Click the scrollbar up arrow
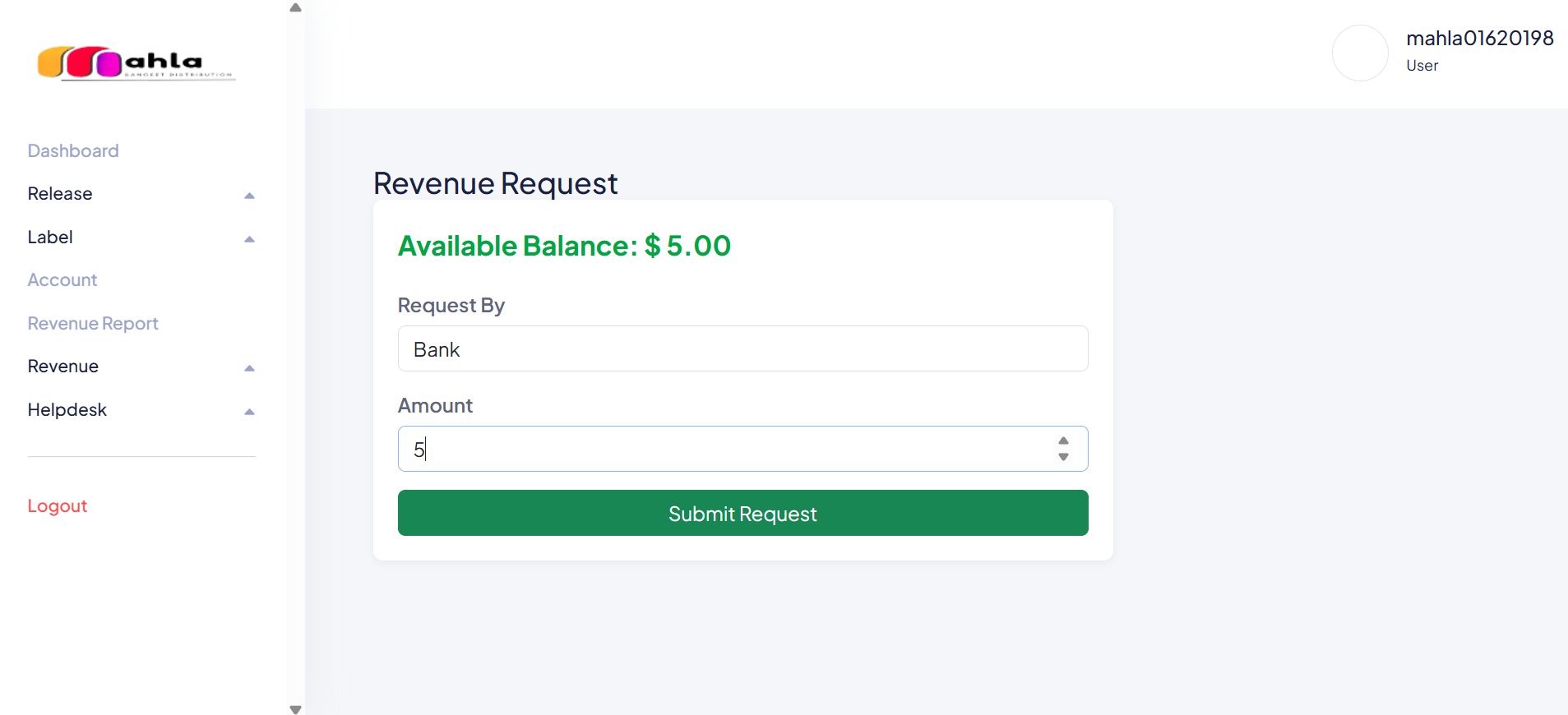Image resolution: width=1568 pixels, height=715 pixels. click(295, 7)
